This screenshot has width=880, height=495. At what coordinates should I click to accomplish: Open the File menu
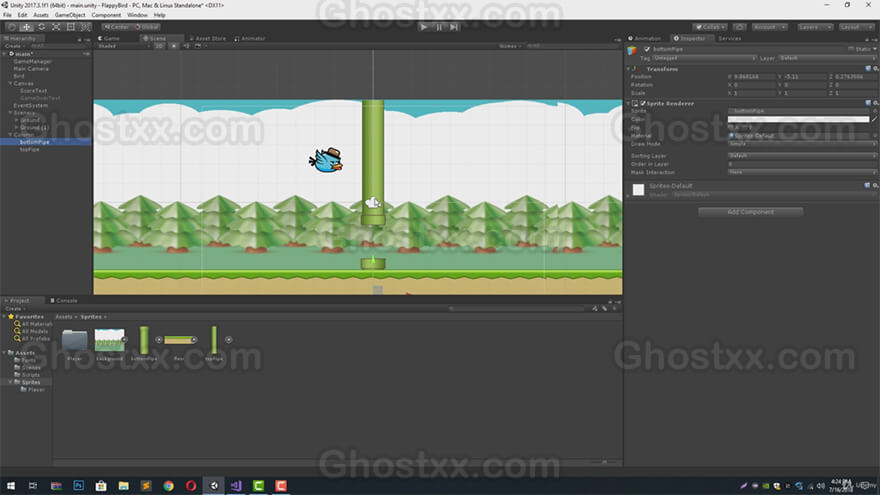(x=7, y=15)
